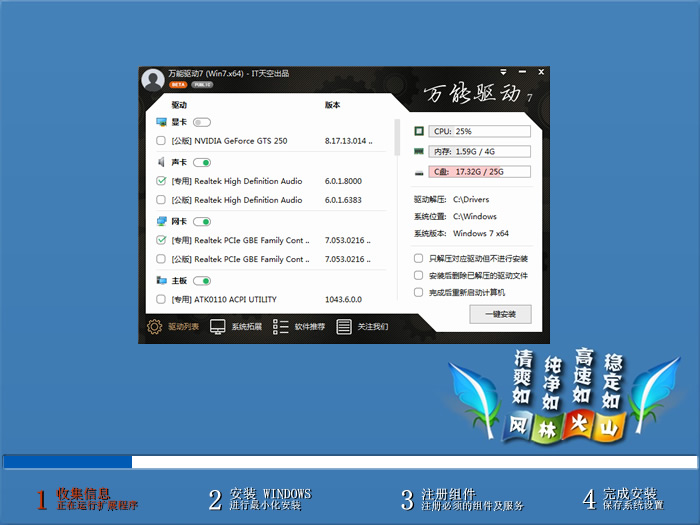Click the 一键安装 button
The image size is (700, 525).
(500, 314)
